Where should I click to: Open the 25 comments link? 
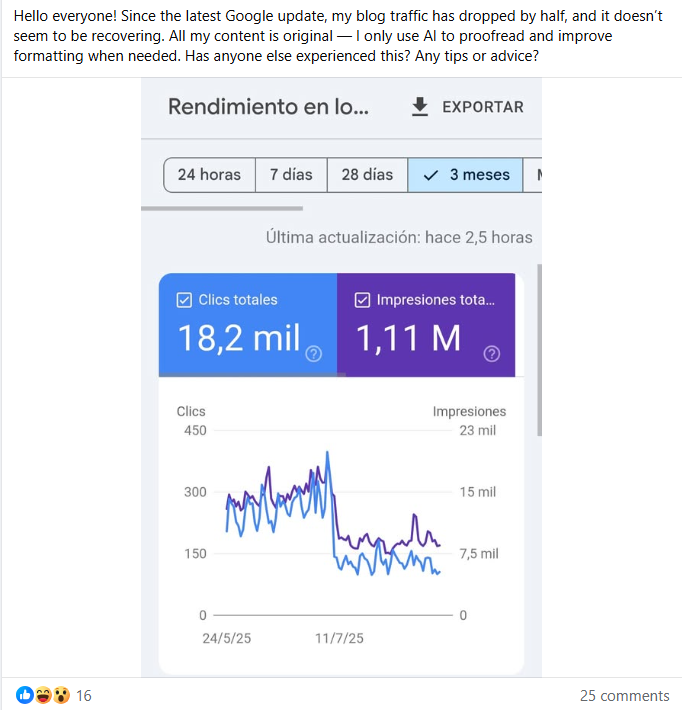(624, 696)
